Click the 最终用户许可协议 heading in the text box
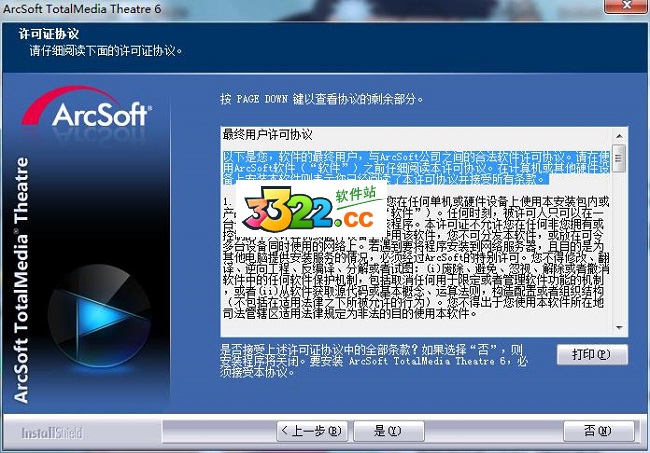Image resolution: width=650 pixels, height=453 pixels. (267, 134)
